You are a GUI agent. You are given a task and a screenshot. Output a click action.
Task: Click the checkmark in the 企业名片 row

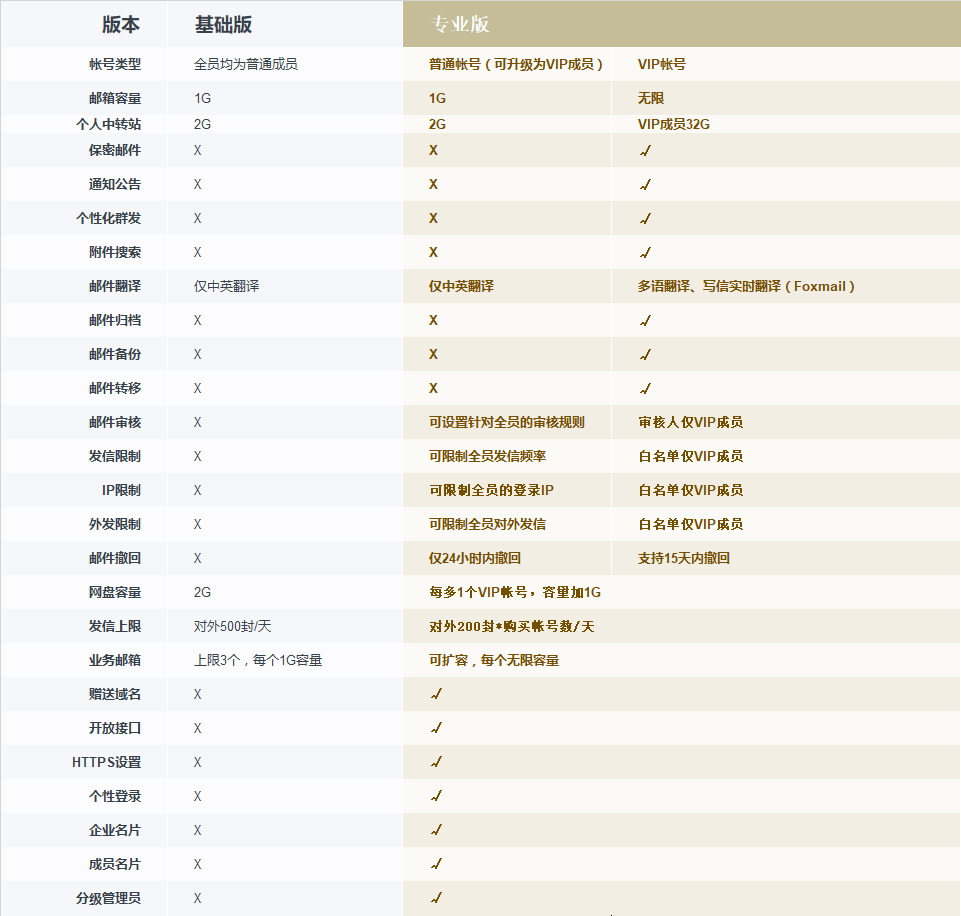[436, 830]
